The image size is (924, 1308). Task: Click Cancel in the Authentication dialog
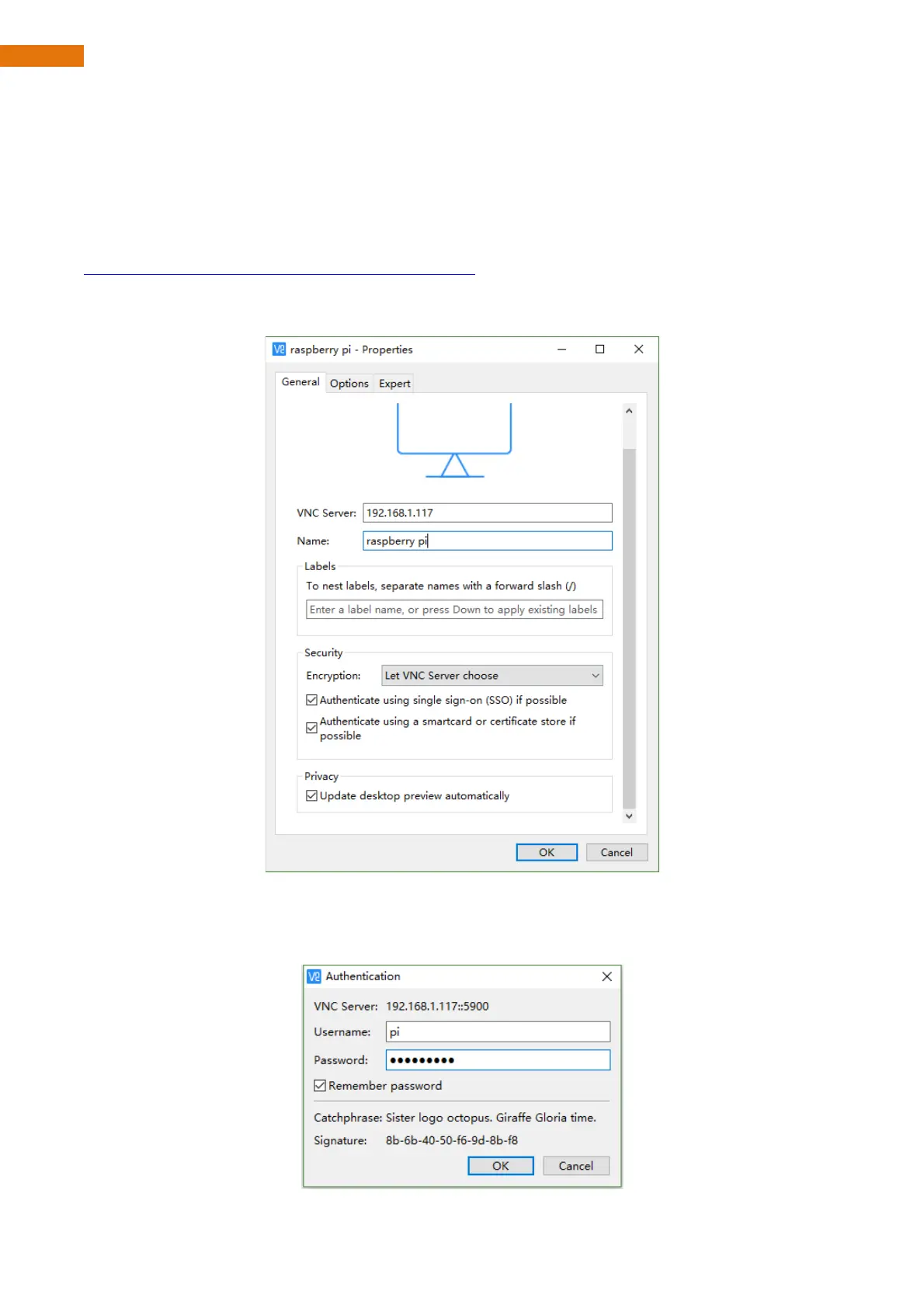pyautogui.click(x=575, y=1166)
